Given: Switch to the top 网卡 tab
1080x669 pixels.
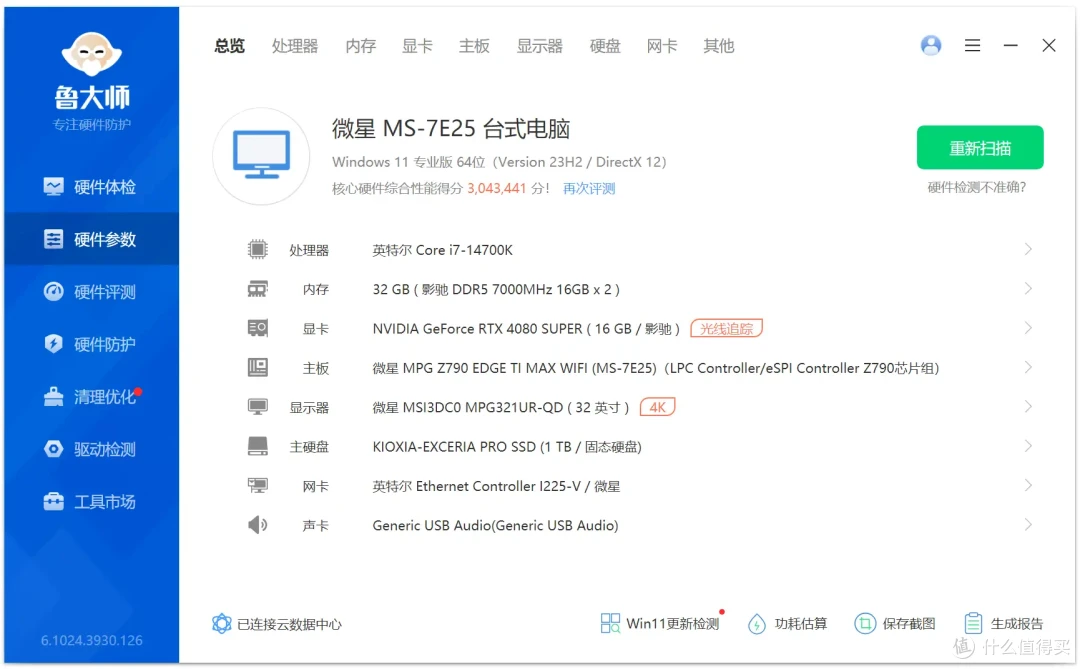Looking at the screenshot, I should [662, 45].
